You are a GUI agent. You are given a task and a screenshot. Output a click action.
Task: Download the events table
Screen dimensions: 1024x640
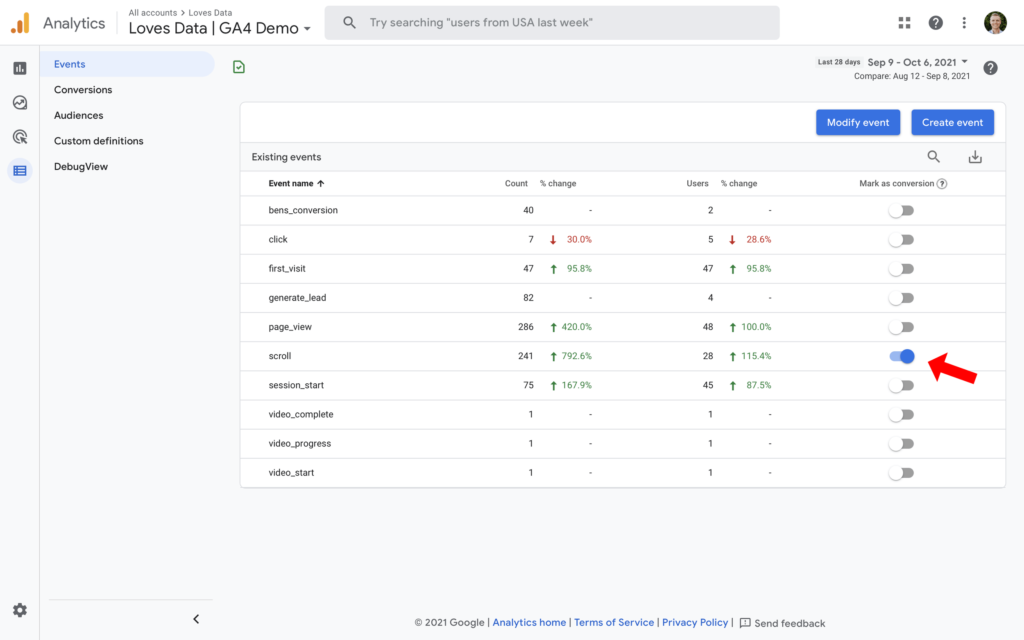tap(975, 157)
